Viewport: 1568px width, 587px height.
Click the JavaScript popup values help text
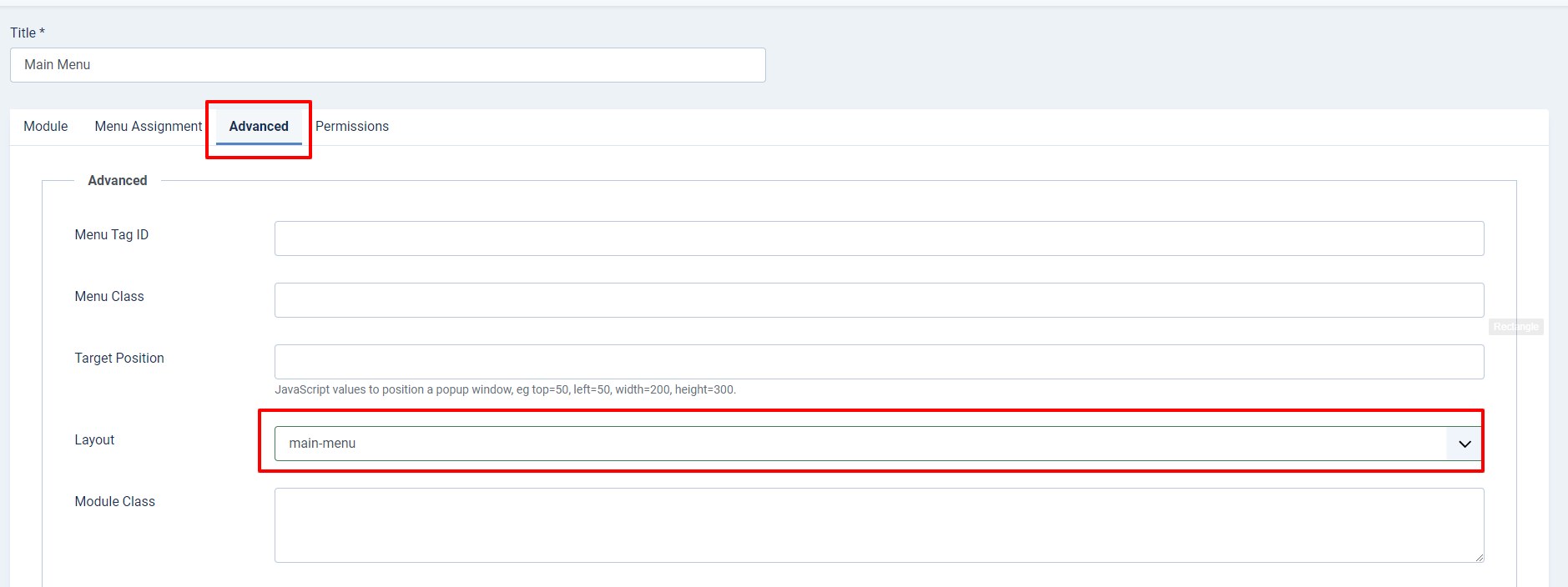point(505,390)
